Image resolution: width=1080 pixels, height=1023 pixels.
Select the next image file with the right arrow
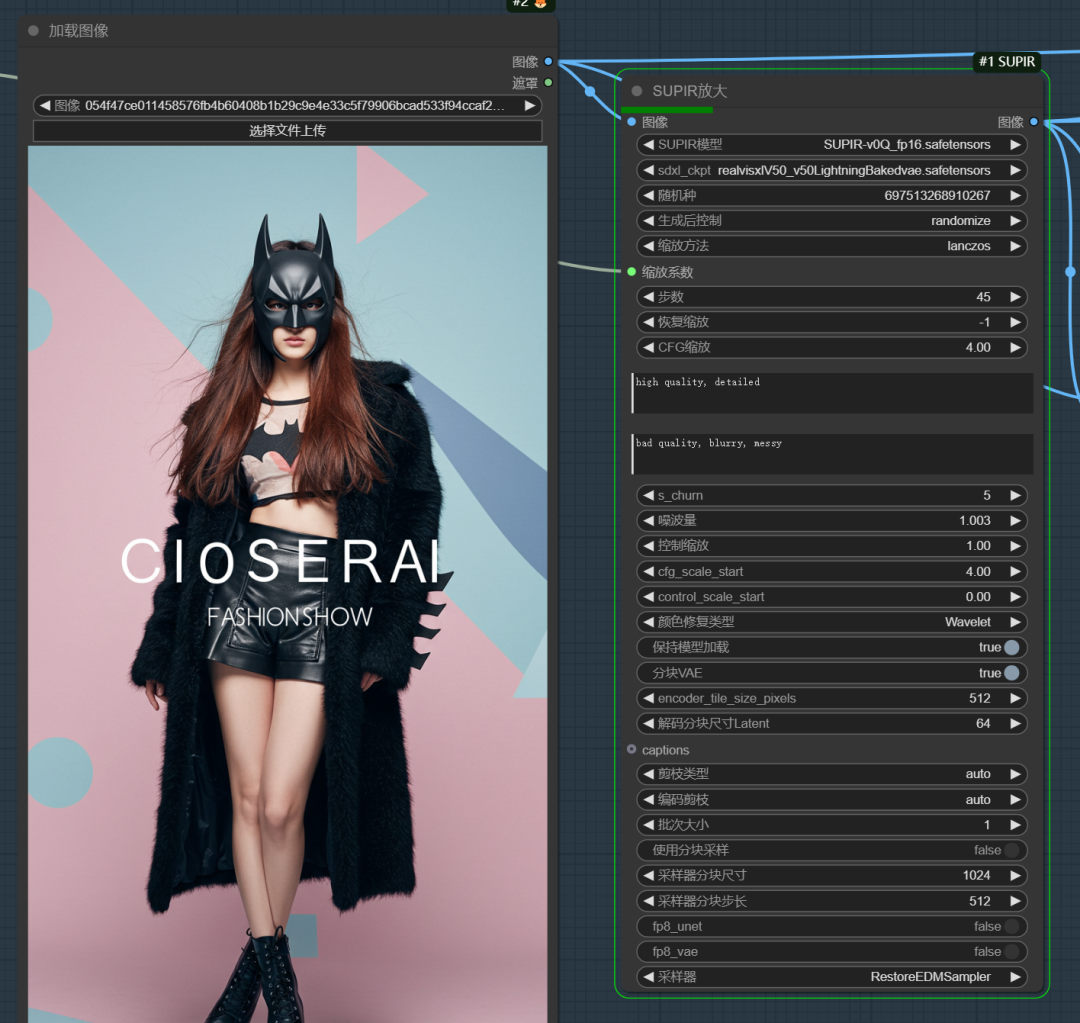(x=530, y=105)
